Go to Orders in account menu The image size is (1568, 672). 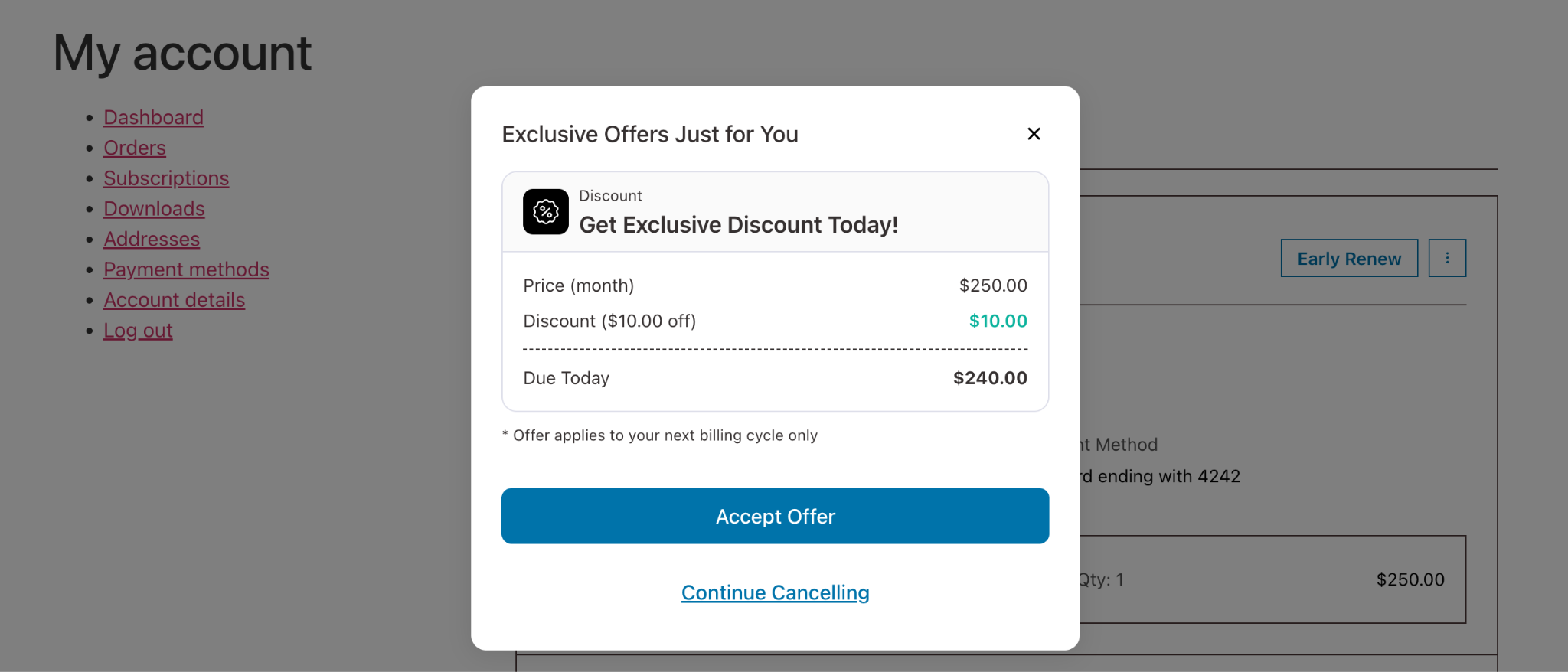[135, 148]
